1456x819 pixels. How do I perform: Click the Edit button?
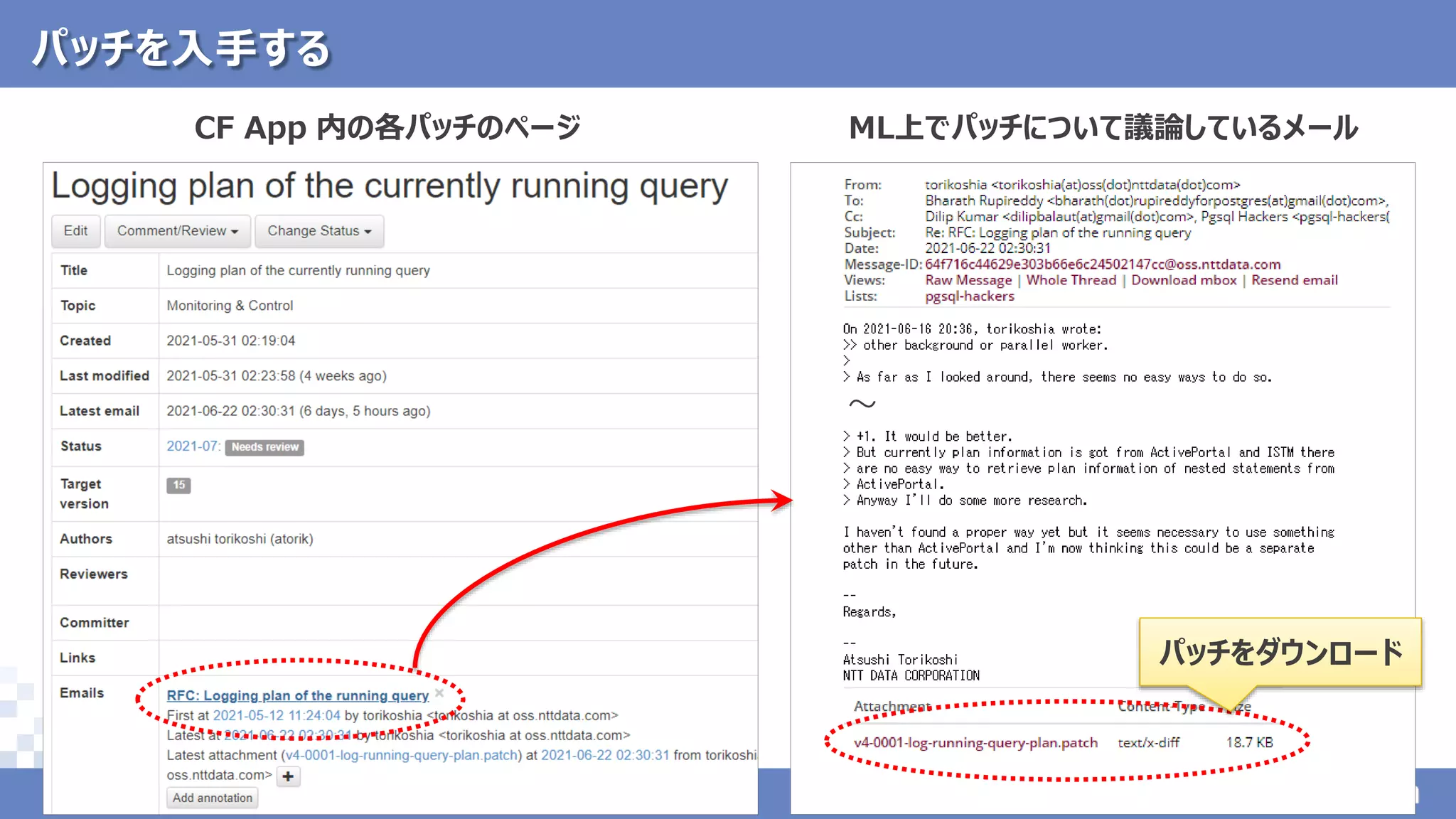tap(75, 231)
